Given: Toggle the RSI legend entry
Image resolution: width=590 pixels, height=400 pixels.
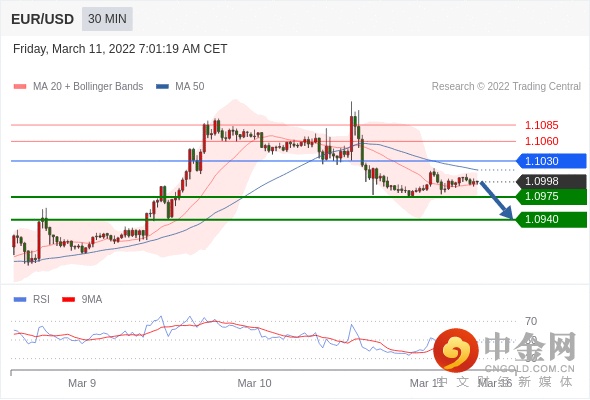Looking at the screenshot, I should click(x=32, y=300).
